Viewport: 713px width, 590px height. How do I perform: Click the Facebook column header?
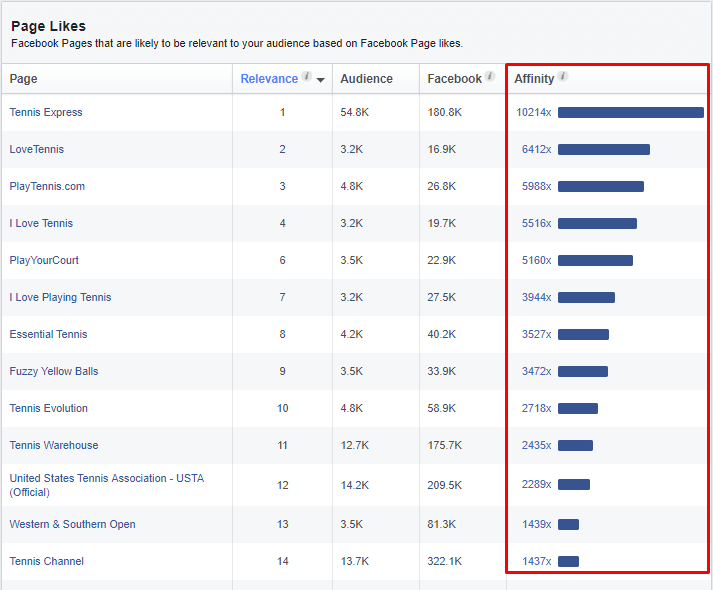(x=454, y=79)
